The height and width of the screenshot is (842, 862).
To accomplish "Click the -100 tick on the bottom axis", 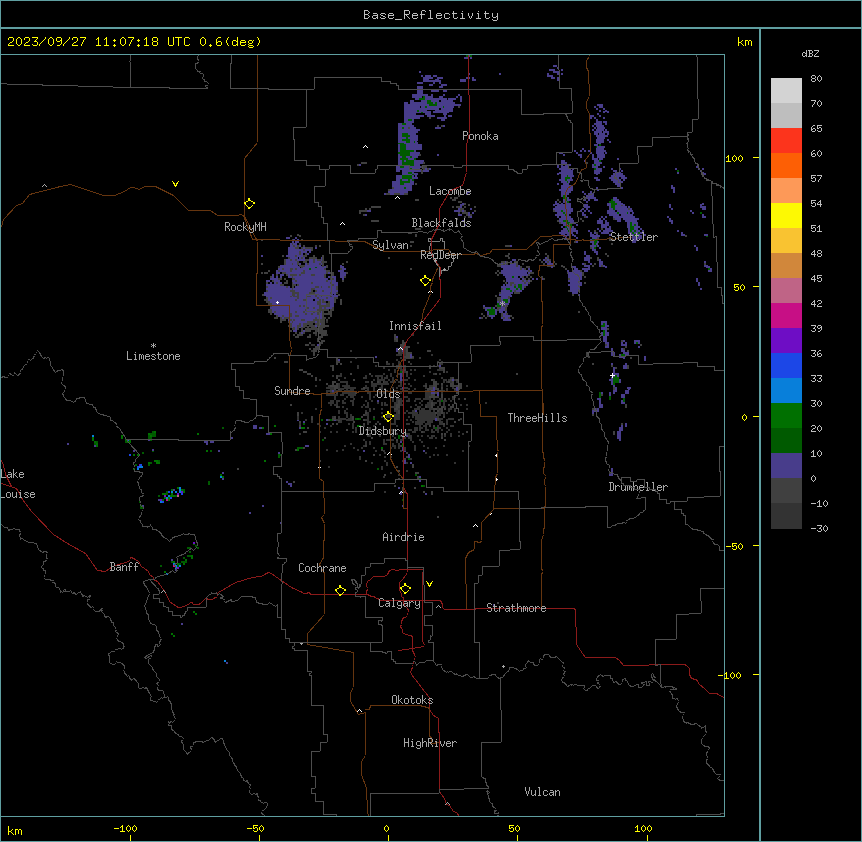I will coord(125,828).
